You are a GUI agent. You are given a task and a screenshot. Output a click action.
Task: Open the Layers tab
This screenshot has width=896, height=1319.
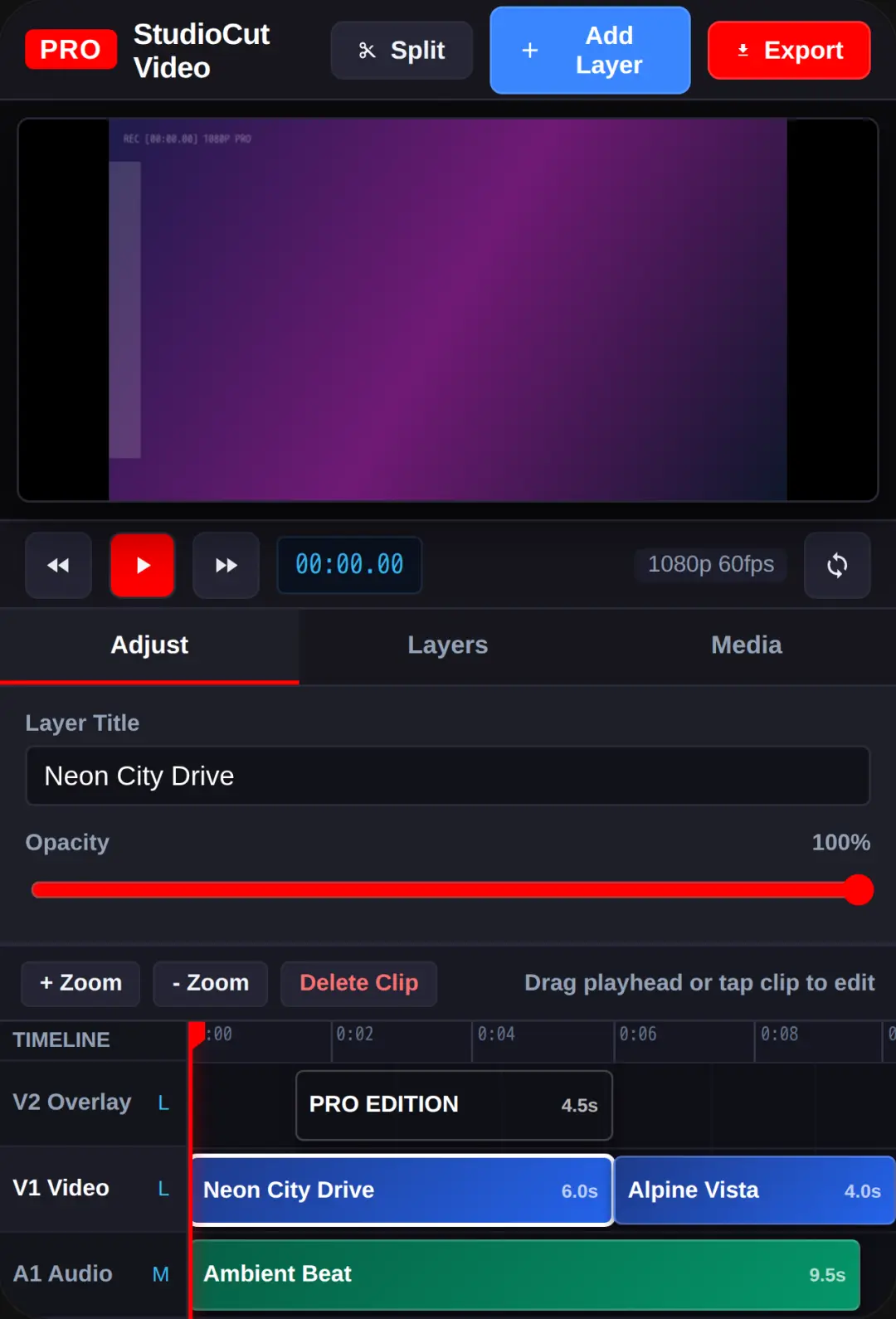click(x=448, y=645)
